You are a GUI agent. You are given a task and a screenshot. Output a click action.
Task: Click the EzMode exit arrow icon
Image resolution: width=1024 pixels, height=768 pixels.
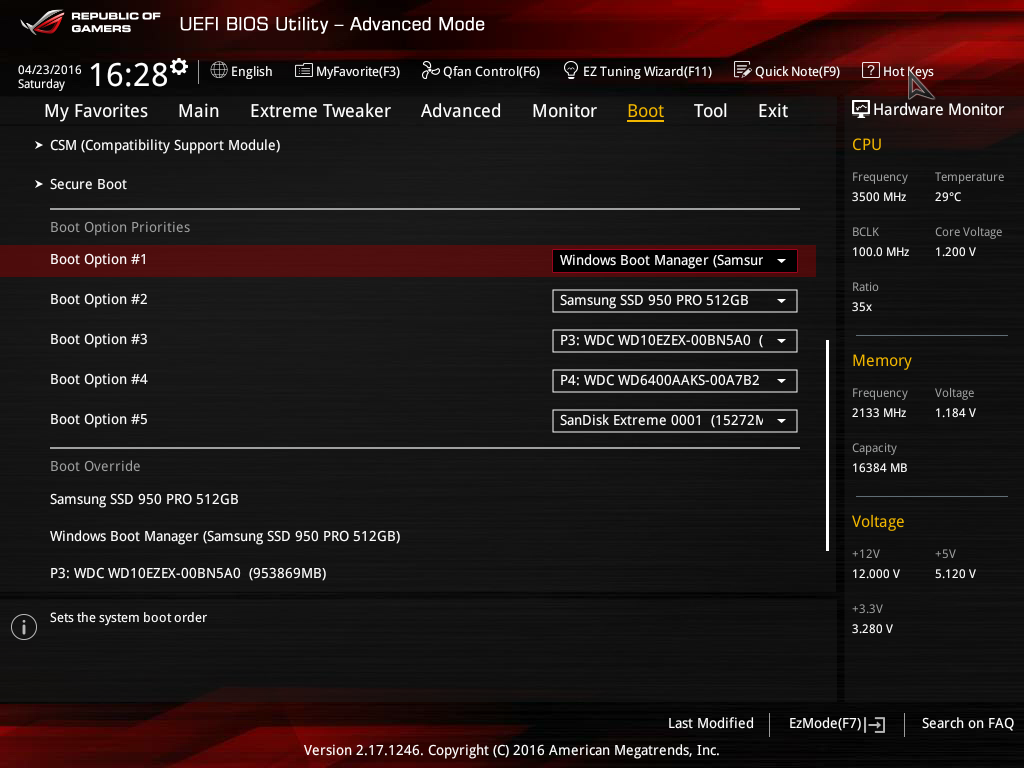875,724
